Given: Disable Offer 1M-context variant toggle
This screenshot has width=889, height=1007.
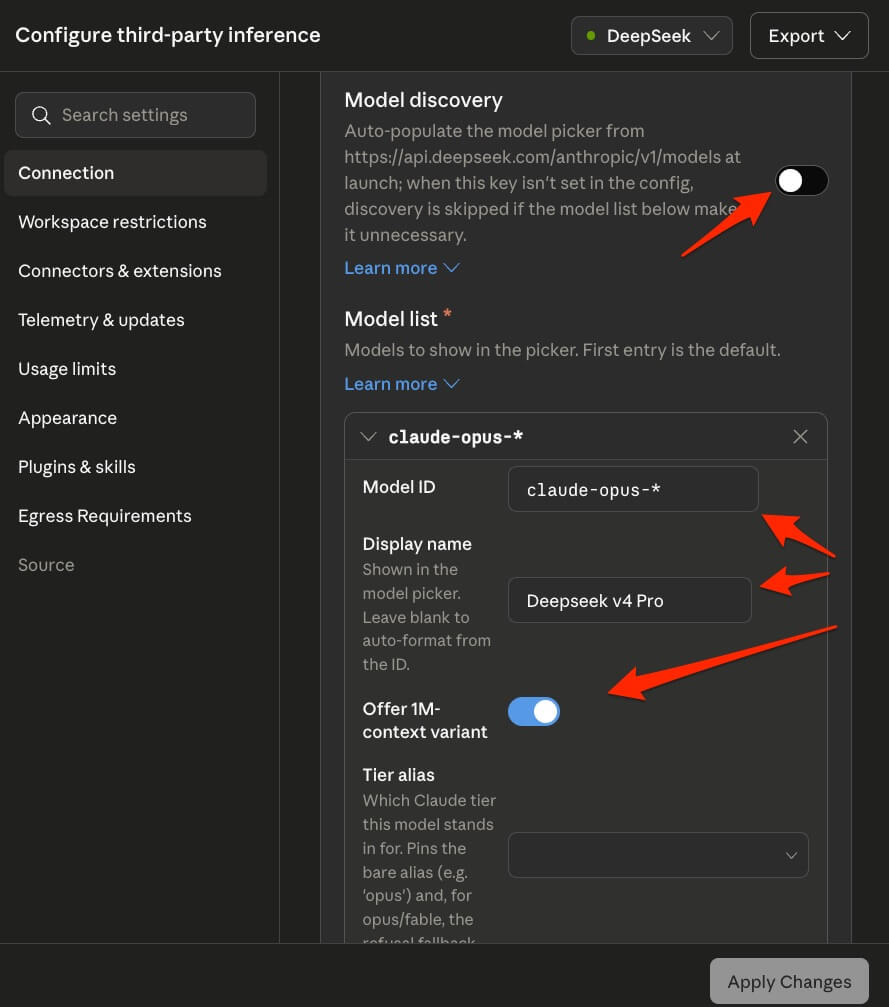Looking at the screenshot, I should point(534,712).
